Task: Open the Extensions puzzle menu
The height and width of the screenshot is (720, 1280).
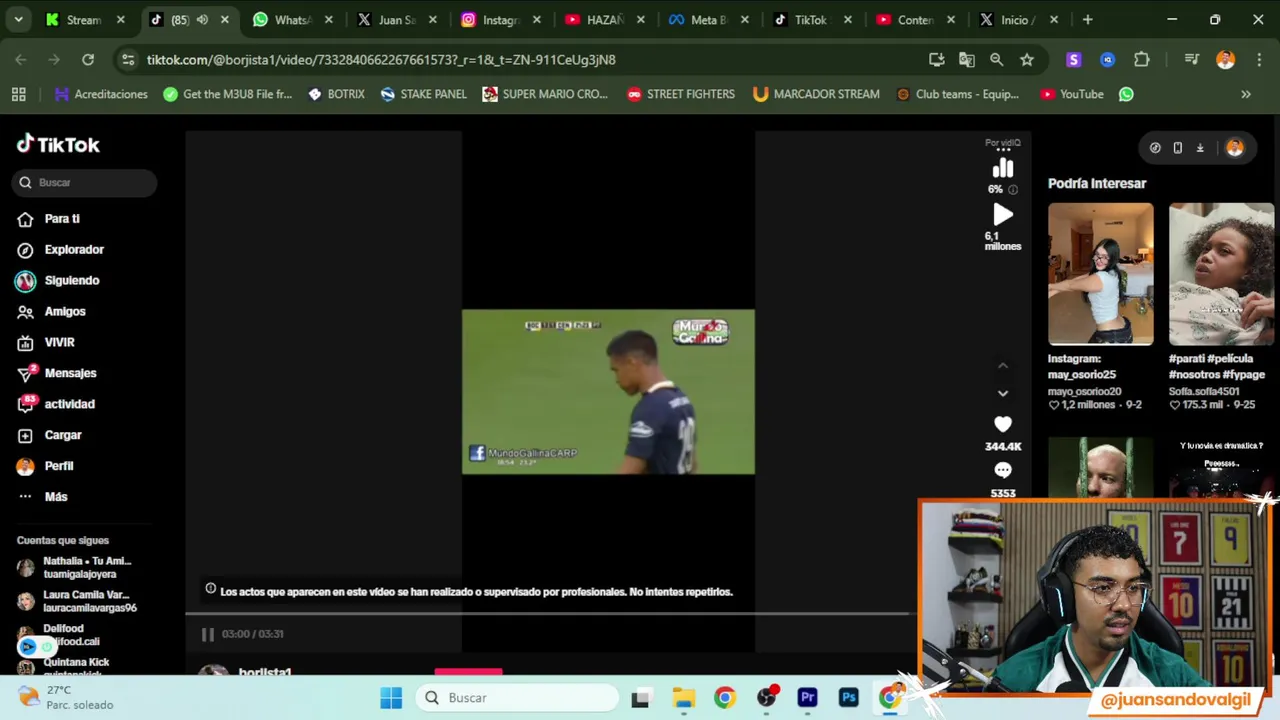Action: 1142,60
